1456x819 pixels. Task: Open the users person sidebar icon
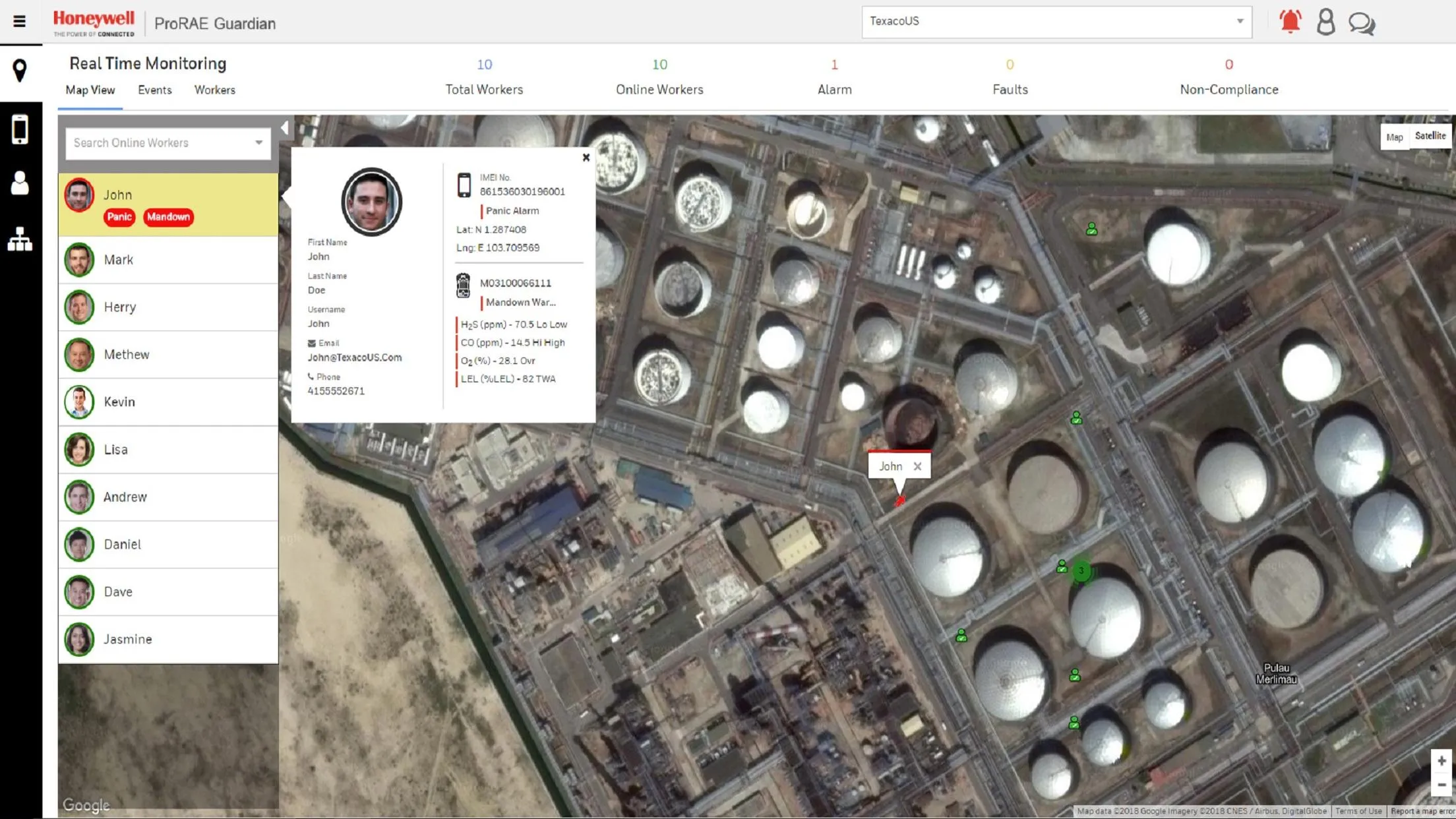20,183
